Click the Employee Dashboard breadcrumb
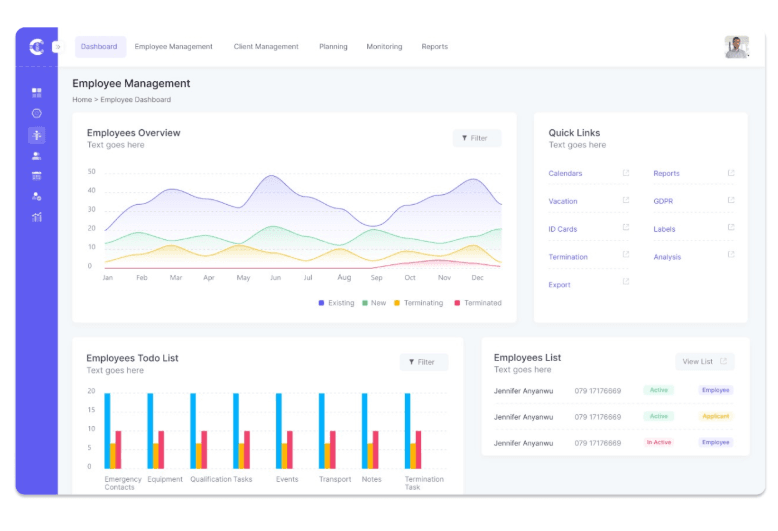The height and width of the screenshot is (531, 778). 135,100
